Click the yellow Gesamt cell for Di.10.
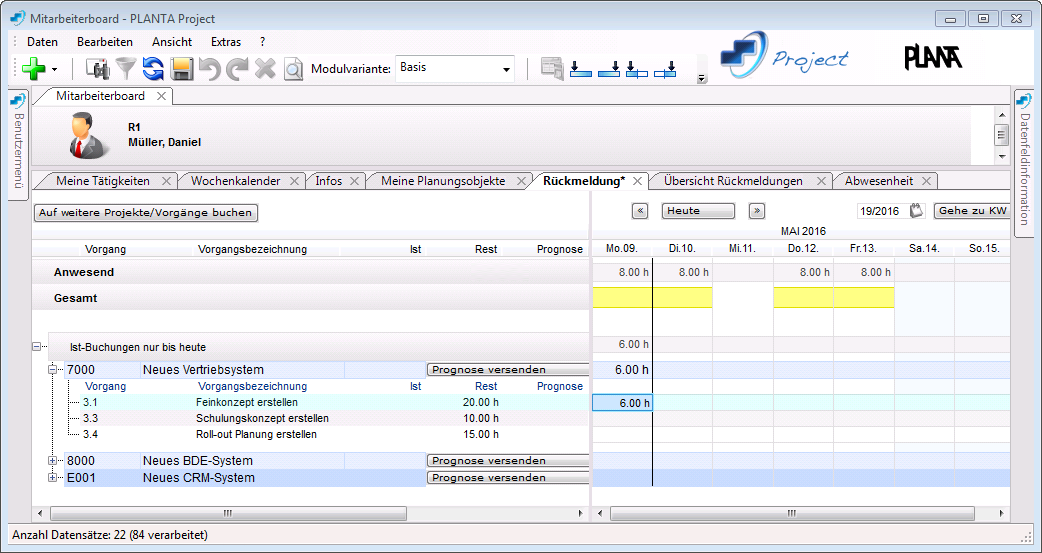This screenshot has height=553, width=1042. 682,298
